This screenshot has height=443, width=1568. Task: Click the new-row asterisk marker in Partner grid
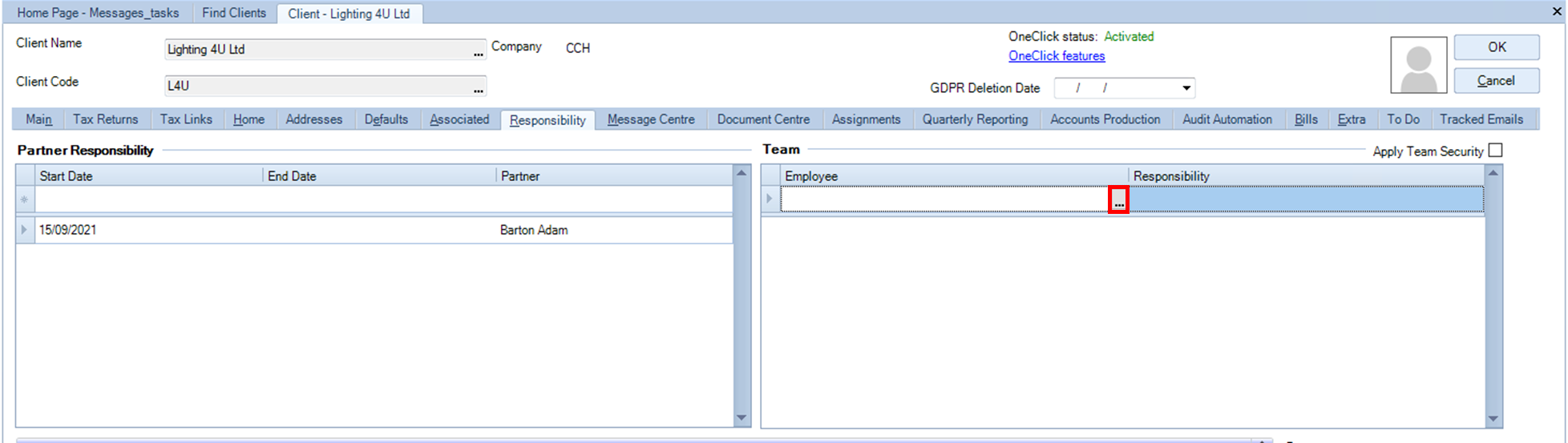tap(25, 199)
